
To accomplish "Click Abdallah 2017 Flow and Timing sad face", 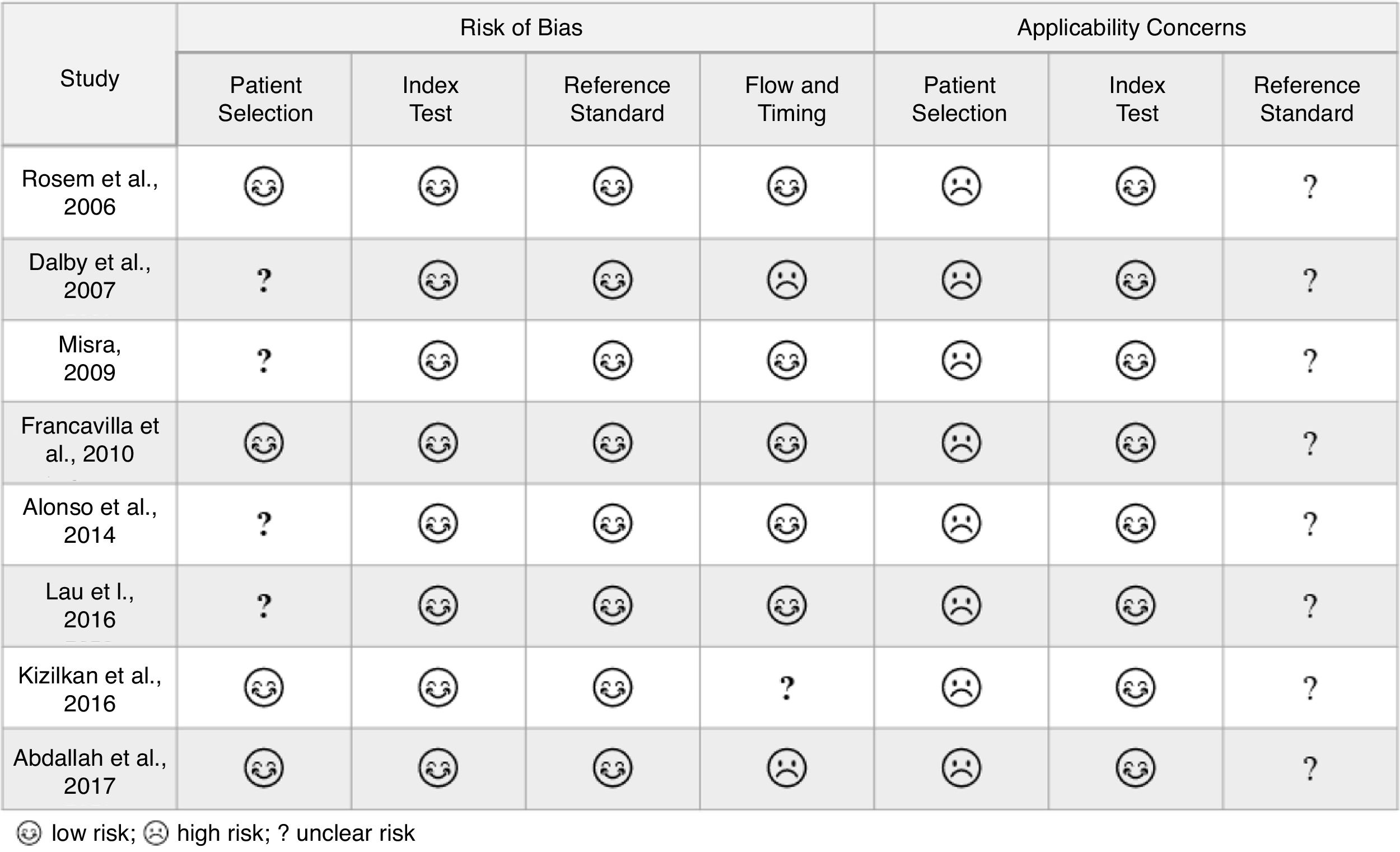I will tap(787, 768).
